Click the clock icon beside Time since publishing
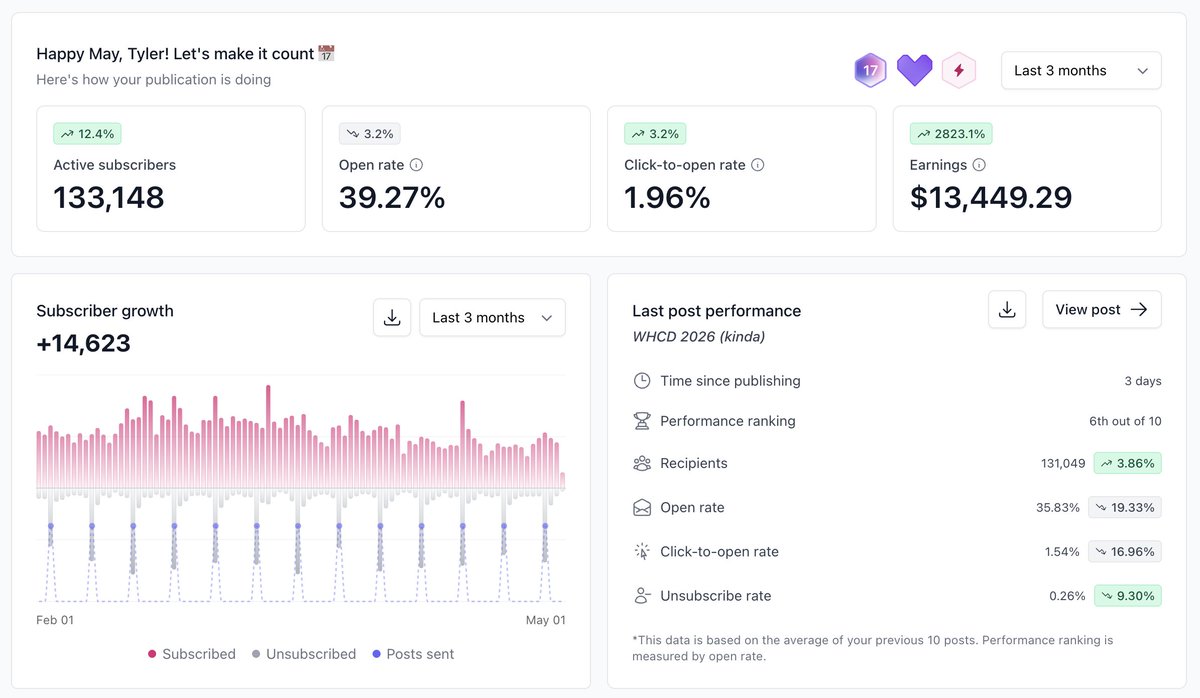Screen dimensions: 1200x698 [x=642, y=381]
